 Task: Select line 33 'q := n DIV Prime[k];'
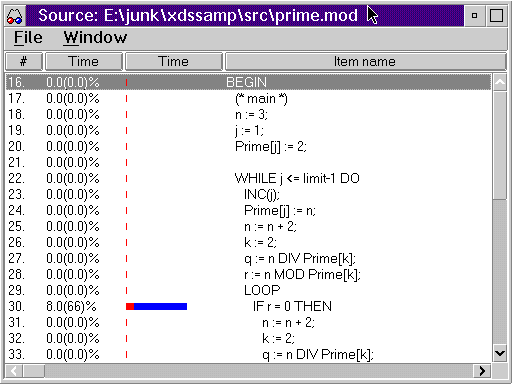(248, 354)
